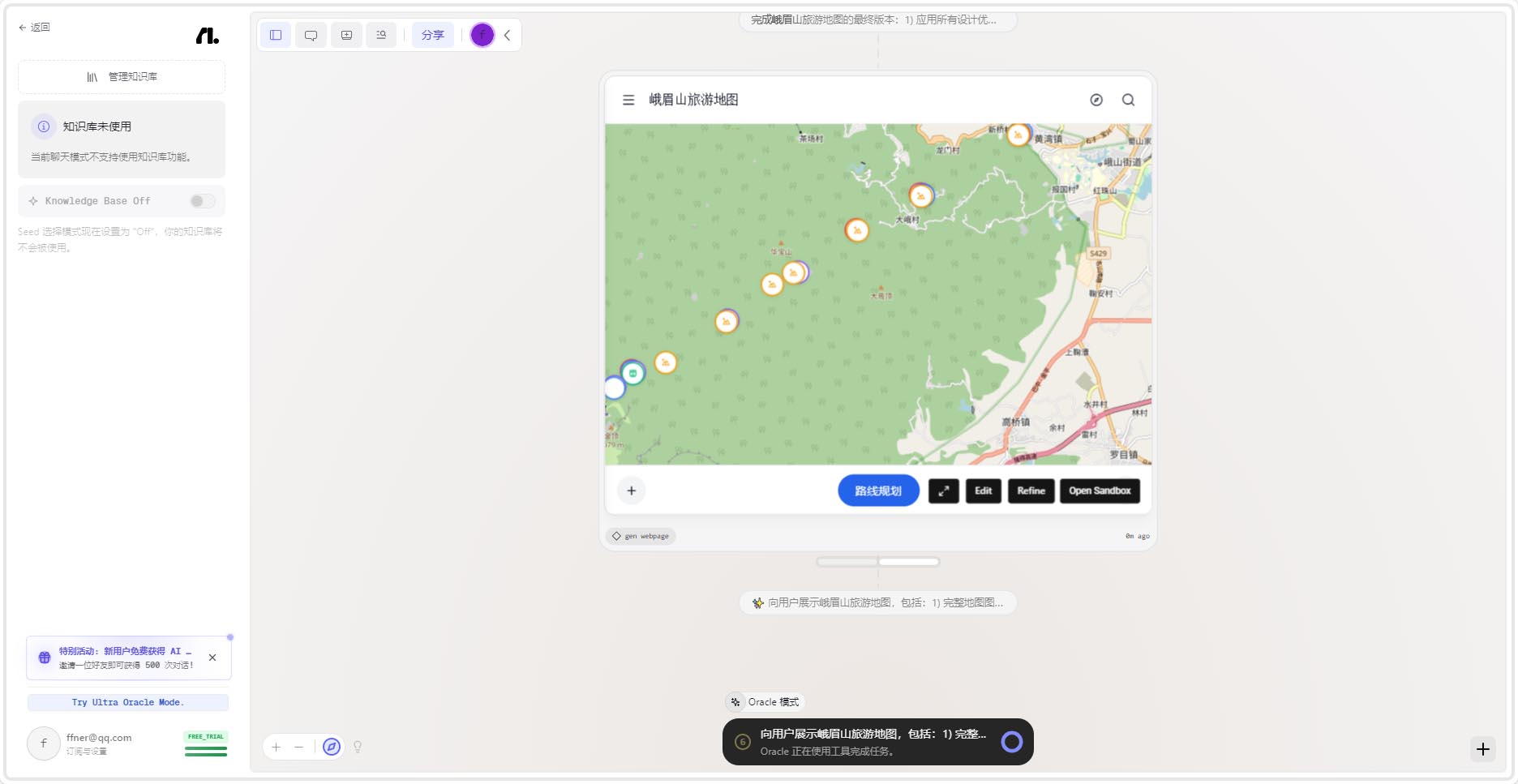Open the Oracle 模式 mode selector
Screen dimensions: 1518x784
point(765,702)
